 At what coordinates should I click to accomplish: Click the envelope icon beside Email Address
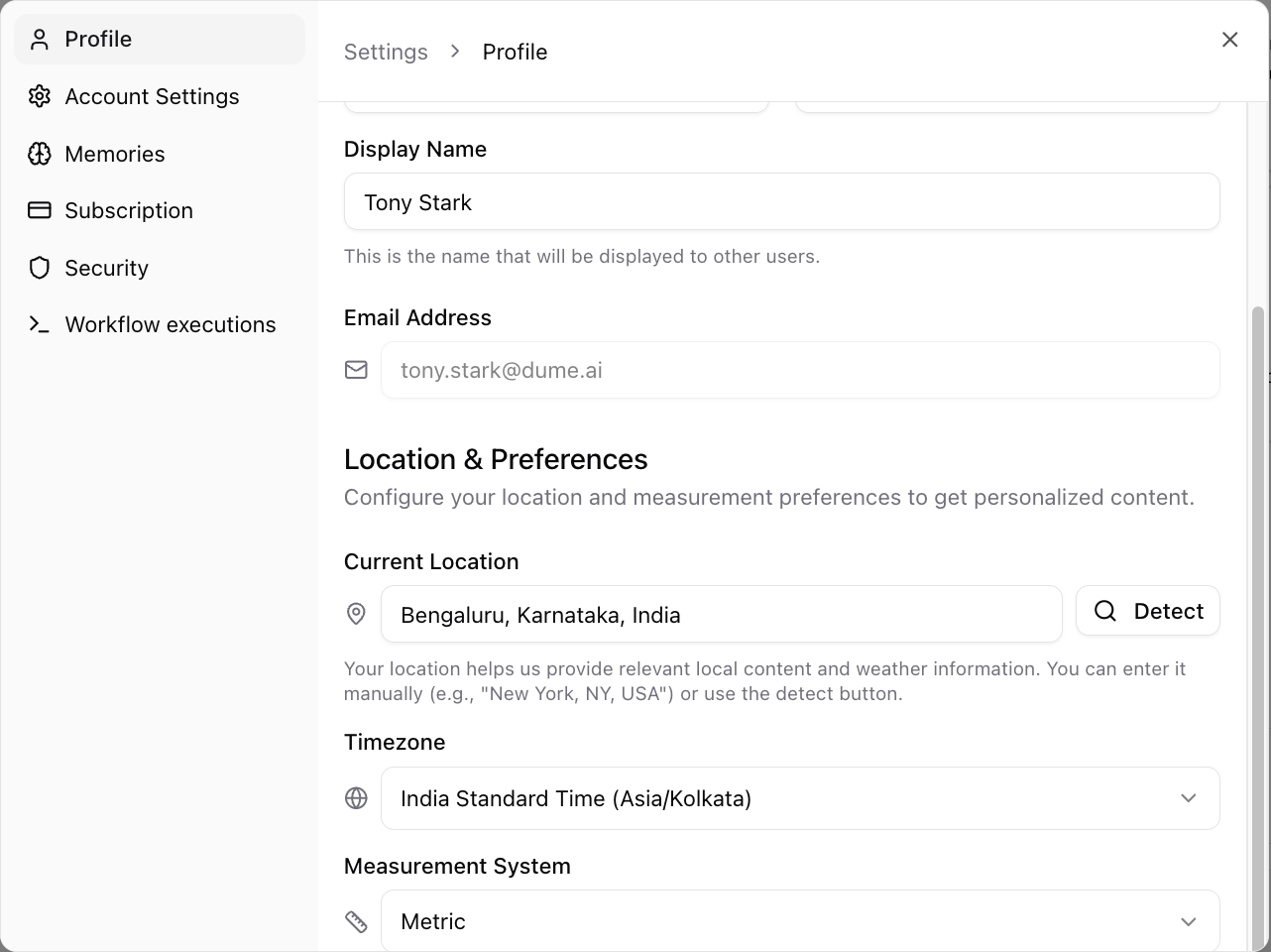tap(356, 370)
